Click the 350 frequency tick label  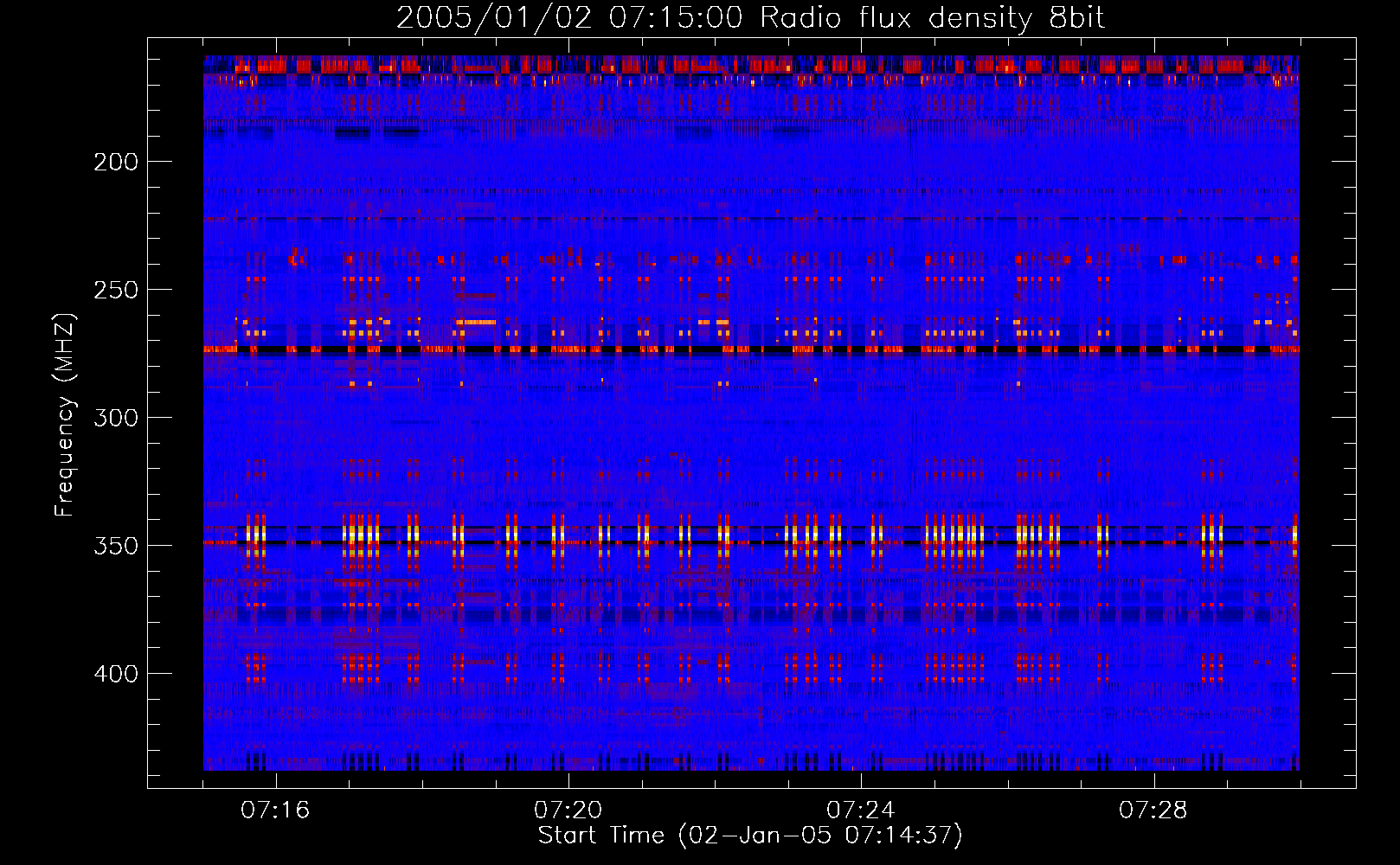[x=116, y=546]
